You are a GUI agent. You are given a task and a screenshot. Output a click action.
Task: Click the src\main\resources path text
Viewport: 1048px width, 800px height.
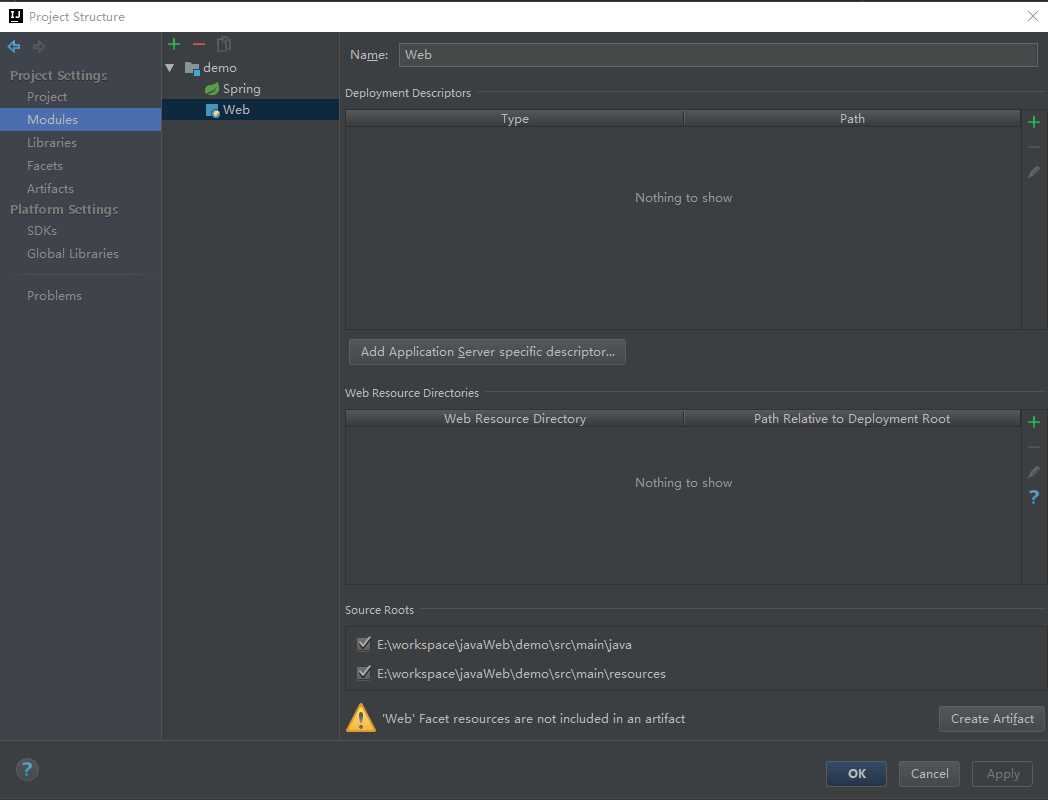click(x=521, y=674)
